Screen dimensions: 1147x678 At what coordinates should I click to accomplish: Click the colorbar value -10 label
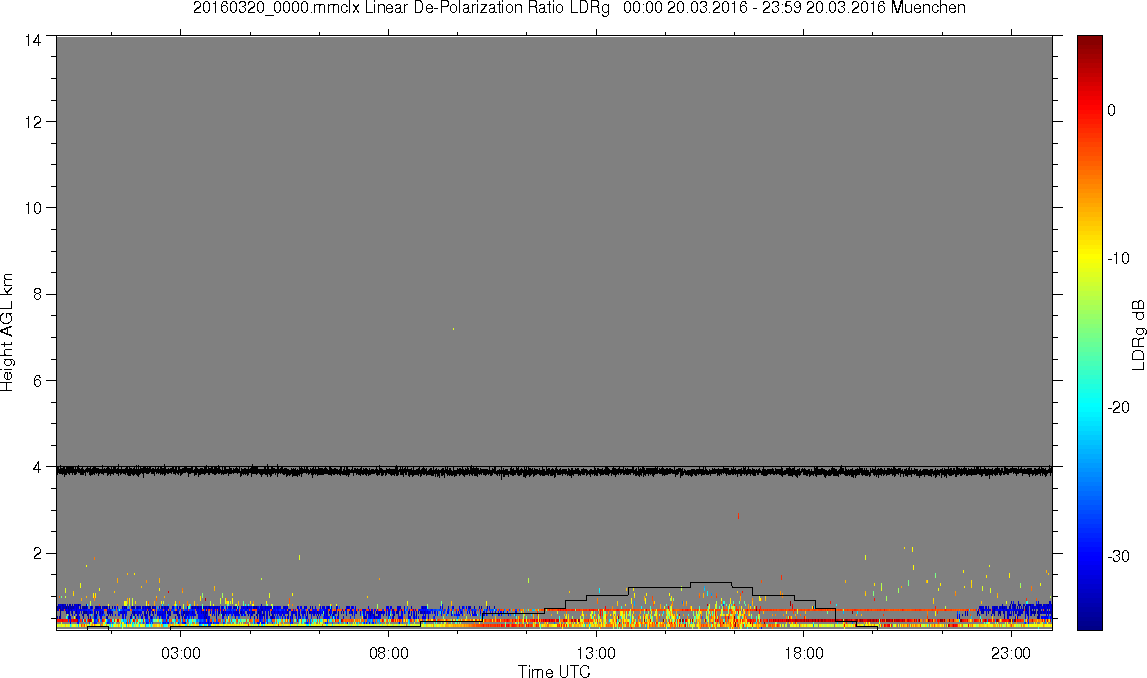tap(1118, 258)
